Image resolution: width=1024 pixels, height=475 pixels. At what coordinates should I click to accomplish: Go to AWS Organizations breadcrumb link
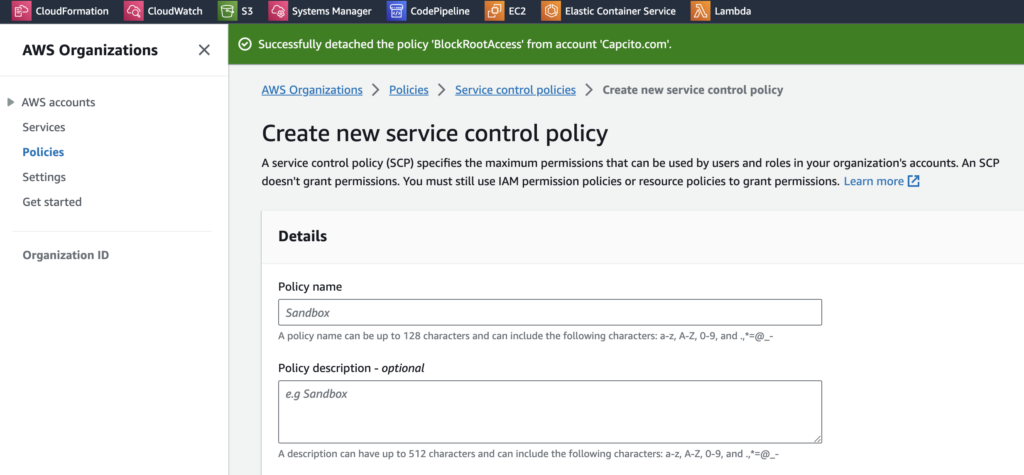click(x=312, y=90)
